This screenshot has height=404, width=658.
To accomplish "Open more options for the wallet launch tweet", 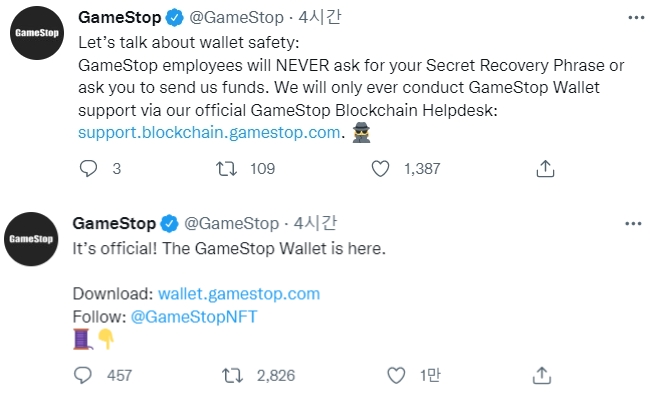I will [637, 223].
